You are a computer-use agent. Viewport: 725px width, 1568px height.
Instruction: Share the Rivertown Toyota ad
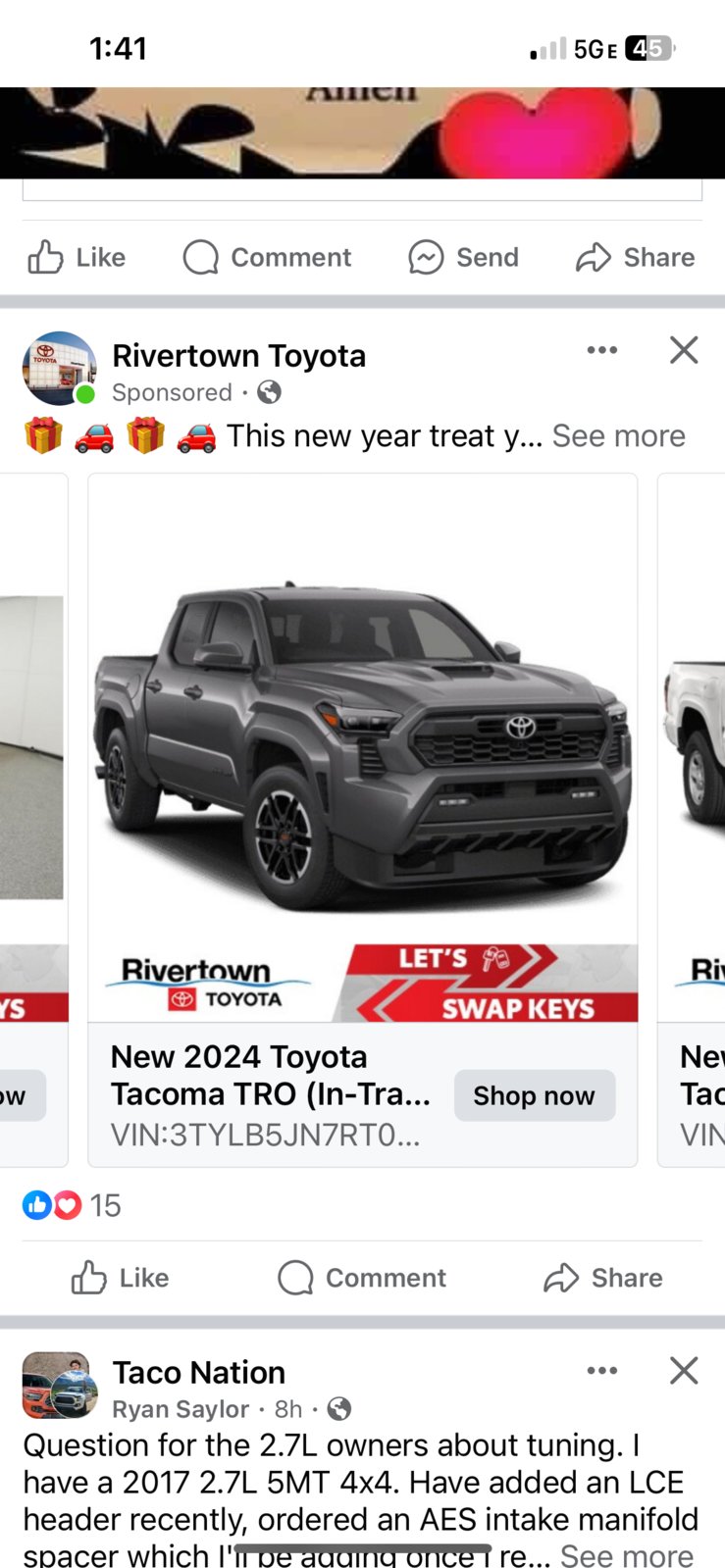[x=603, y=1278]
